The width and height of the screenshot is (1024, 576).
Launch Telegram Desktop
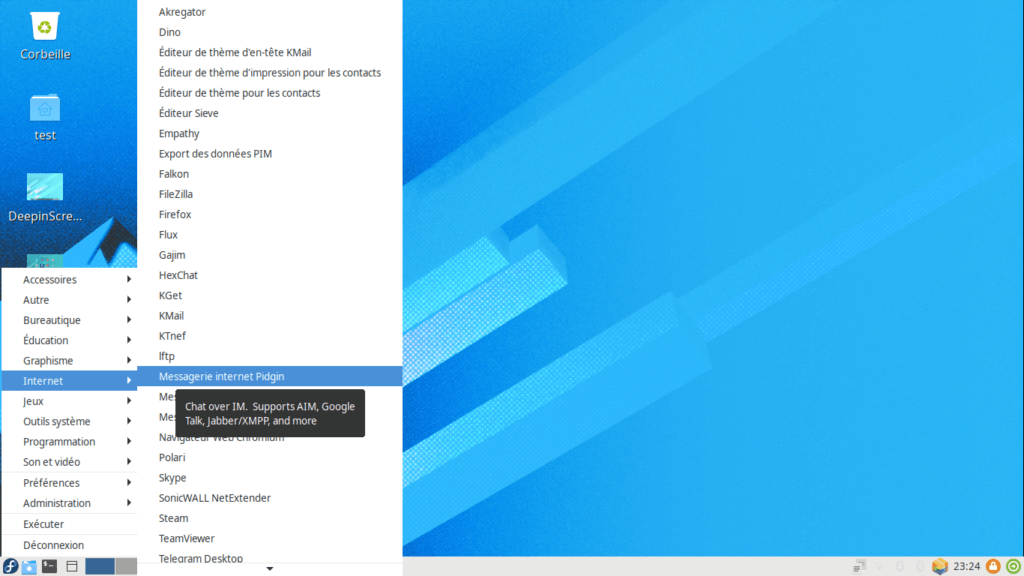tap(270, 558)
